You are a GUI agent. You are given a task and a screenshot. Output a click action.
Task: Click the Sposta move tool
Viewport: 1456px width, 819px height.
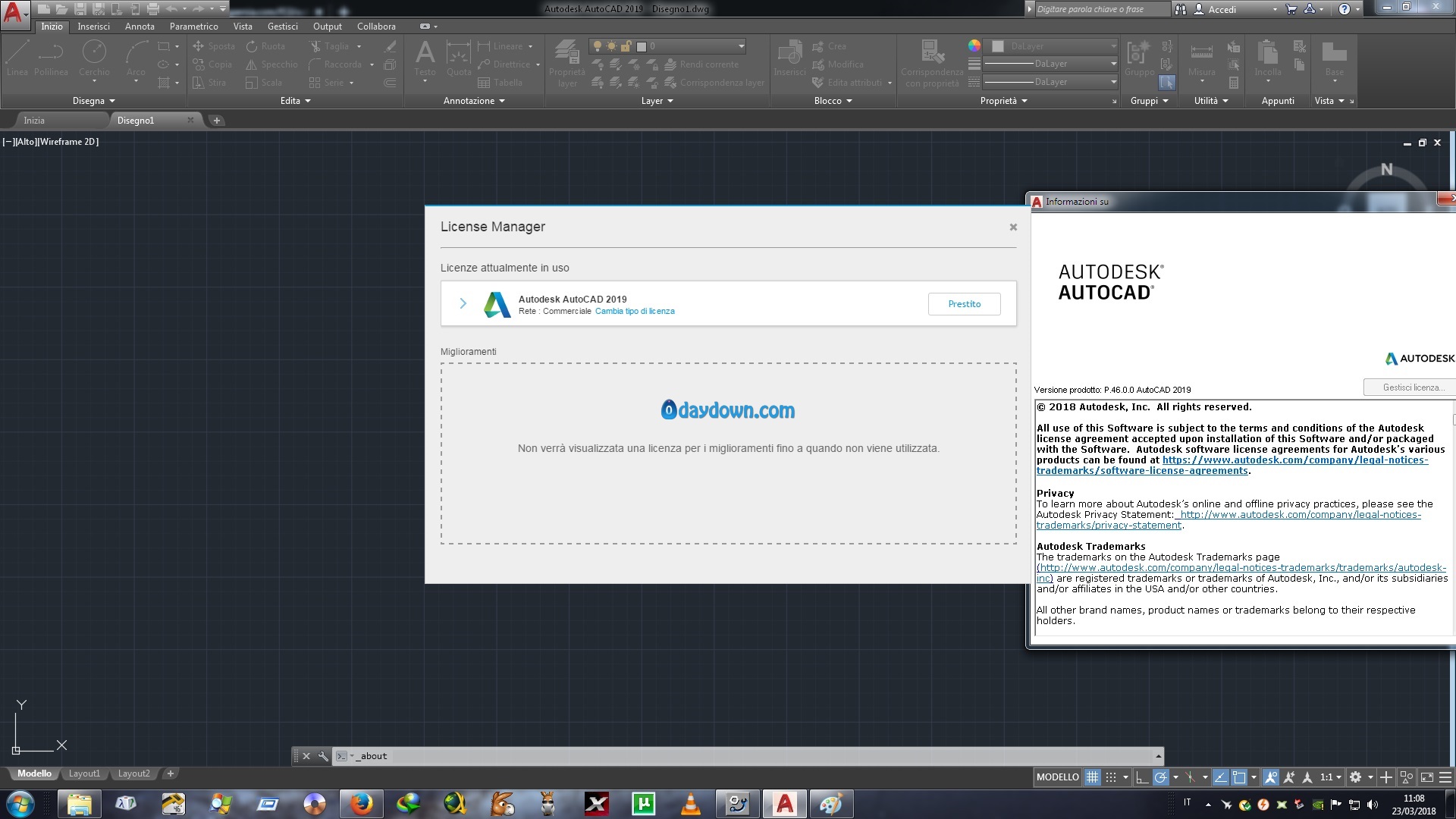pos(214,46)
